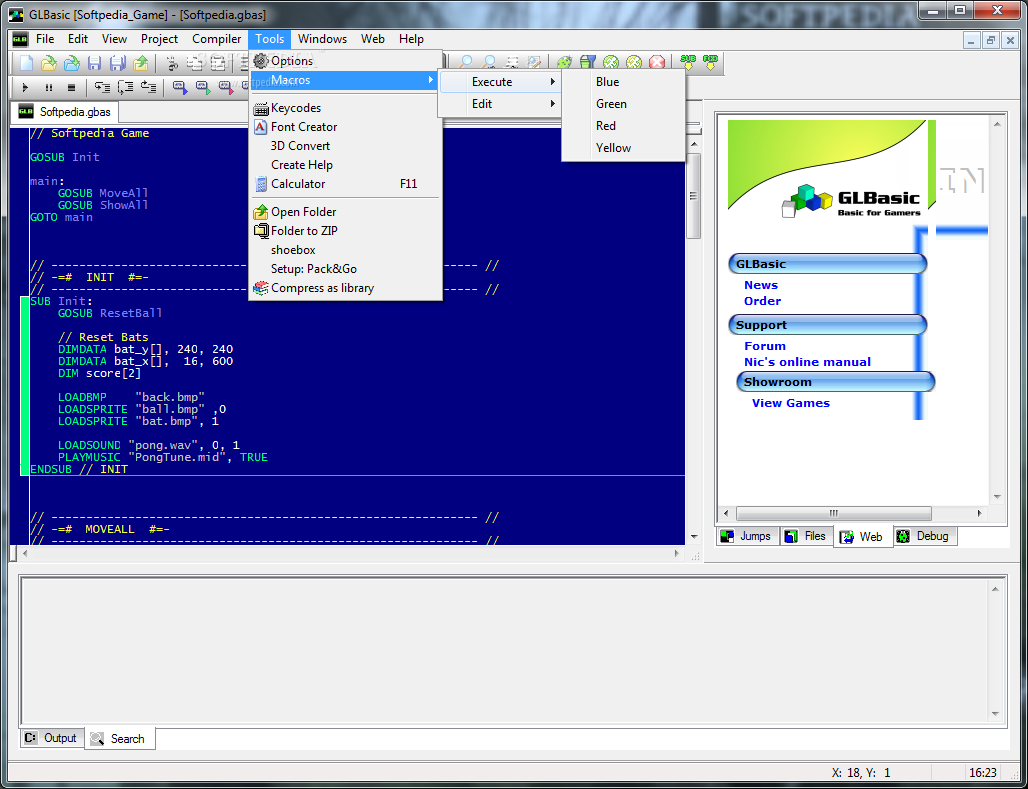Click the Copy toolbar icon
The width and height of the screenshot is (1028, 789).
coord(195,63)
